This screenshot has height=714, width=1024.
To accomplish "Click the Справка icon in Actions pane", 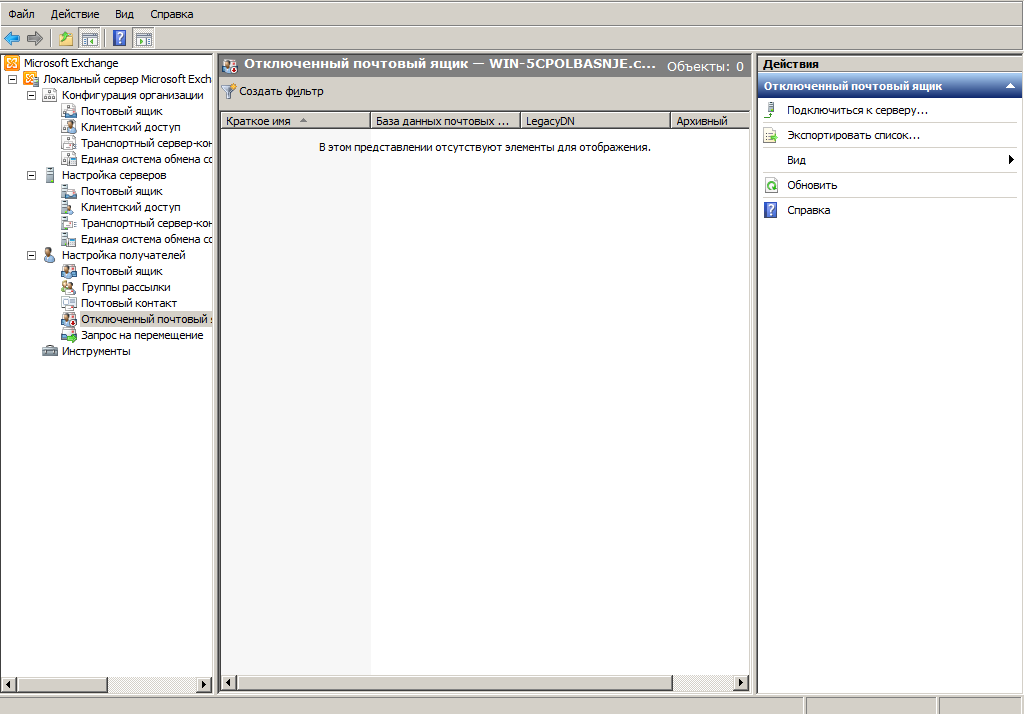I will [771, 210].
